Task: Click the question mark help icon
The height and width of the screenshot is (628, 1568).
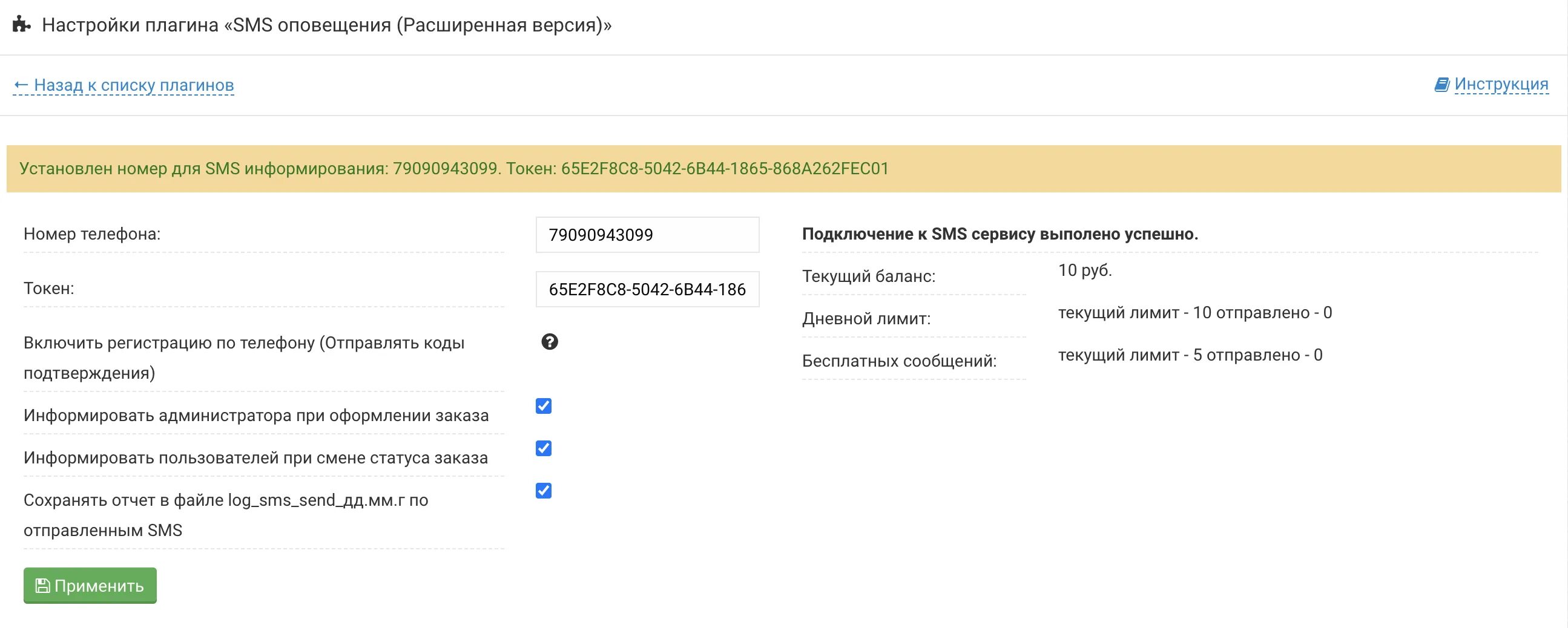Action: (x=550, y=342)
